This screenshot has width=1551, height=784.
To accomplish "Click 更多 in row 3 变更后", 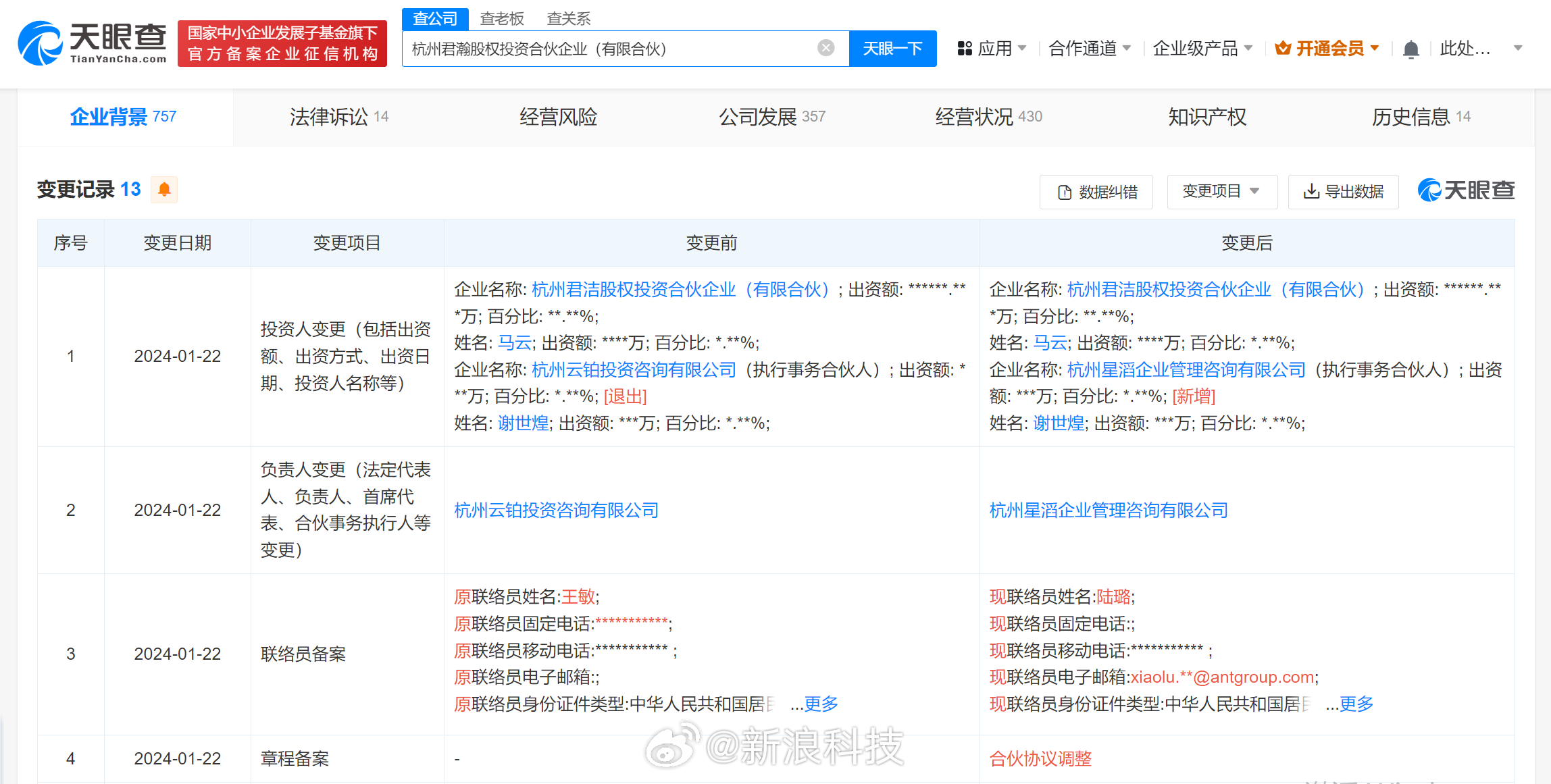I will (1356, 704).
